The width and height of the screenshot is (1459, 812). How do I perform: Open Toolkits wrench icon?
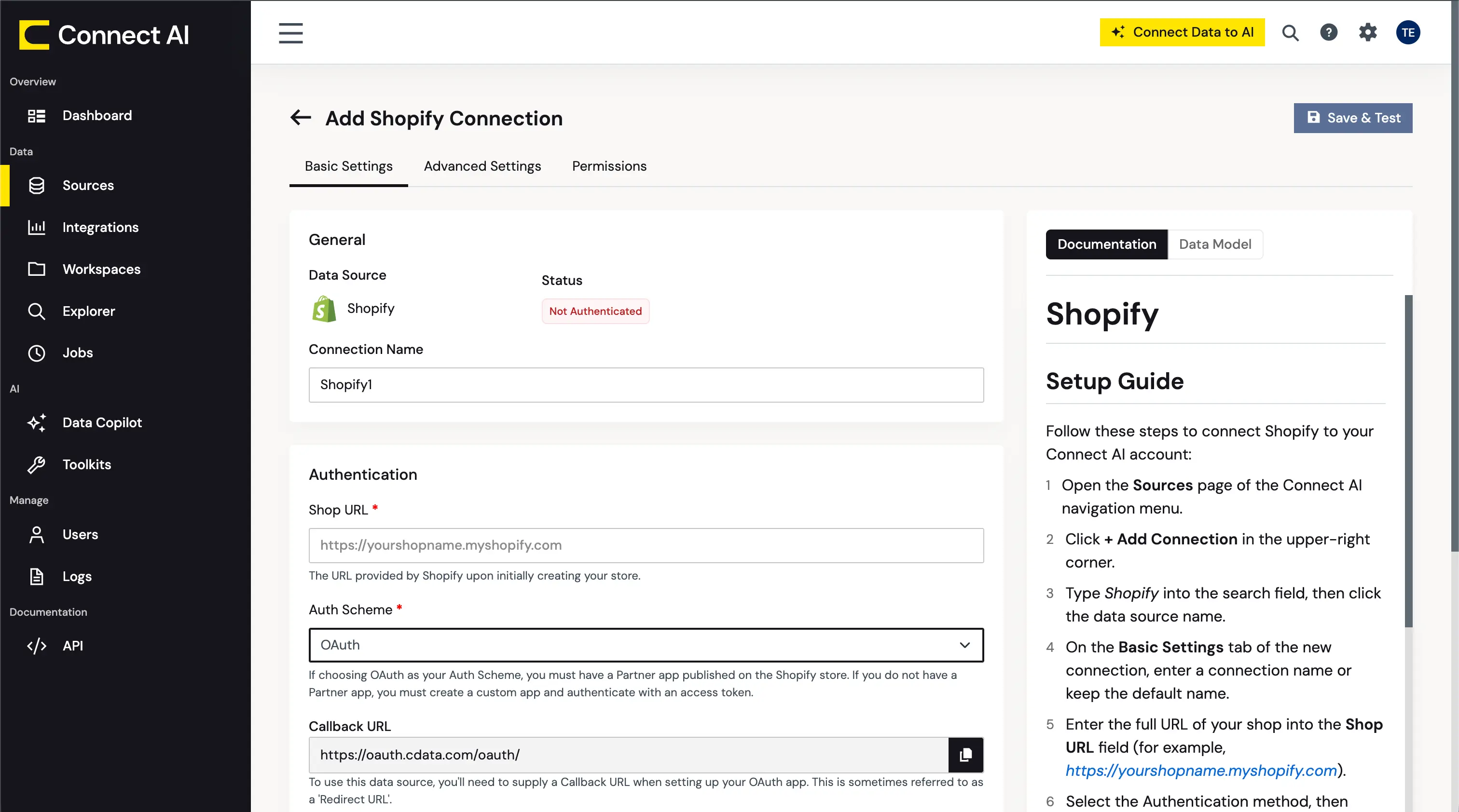[x=37, y=464]
